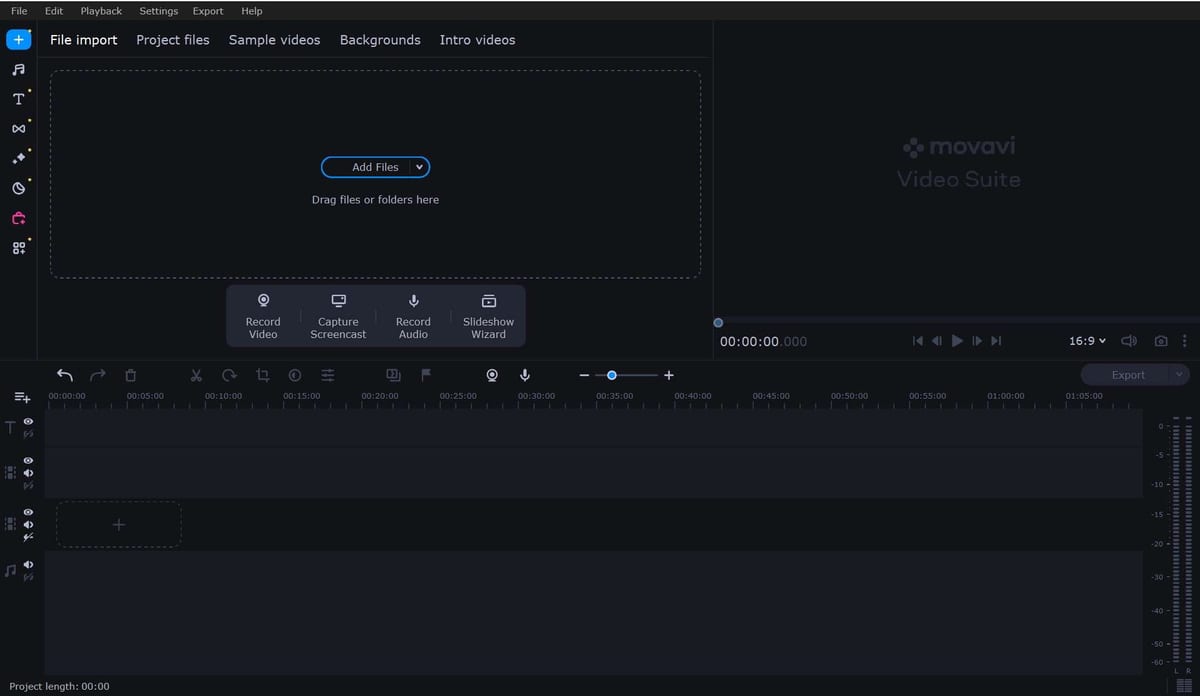Take a snapshot with the camera icon
This screenshot has width=1200, height=696.
[x=1161, y=341]
